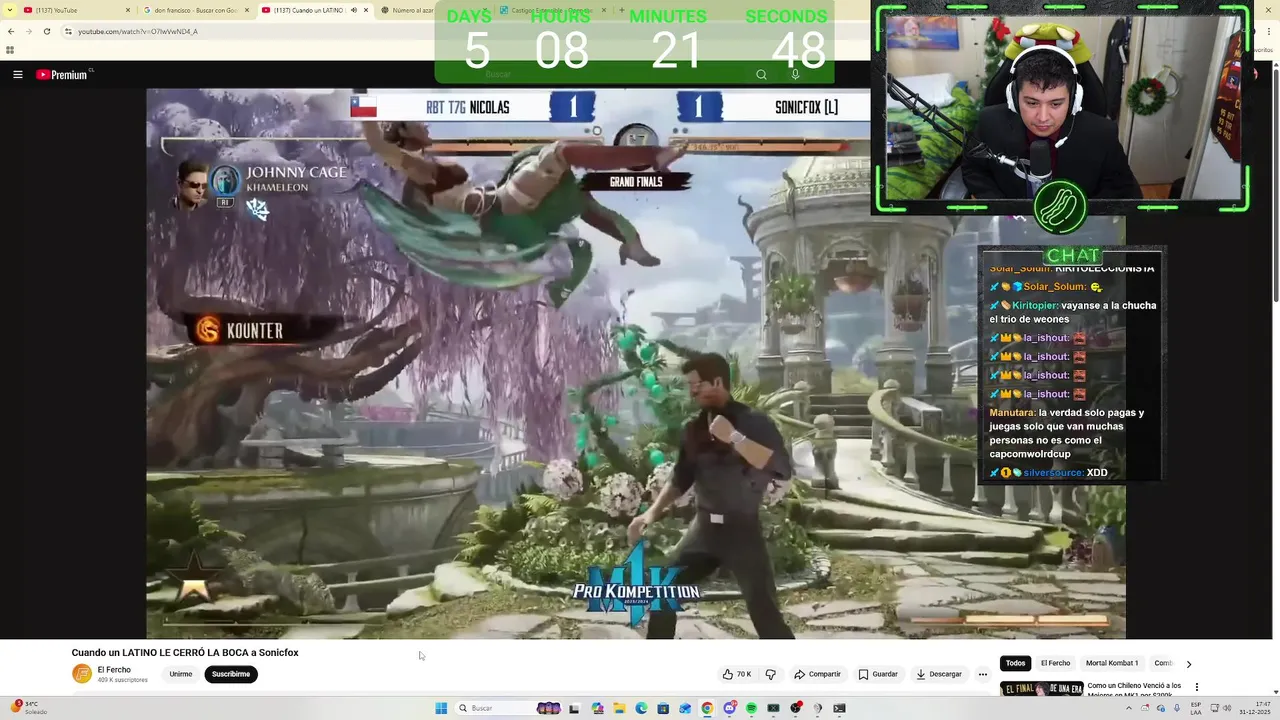Switch to 'don francisco - Buscar con Google' tab
1280x720 pixels.
point(194,10)
